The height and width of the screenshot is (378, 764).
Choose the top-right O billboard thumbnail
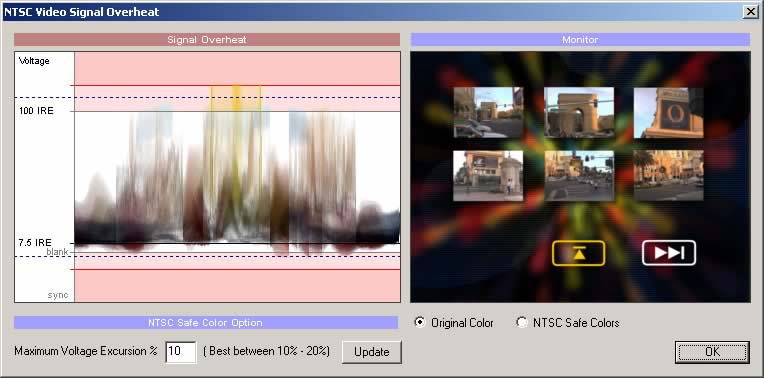coord(668,113)
